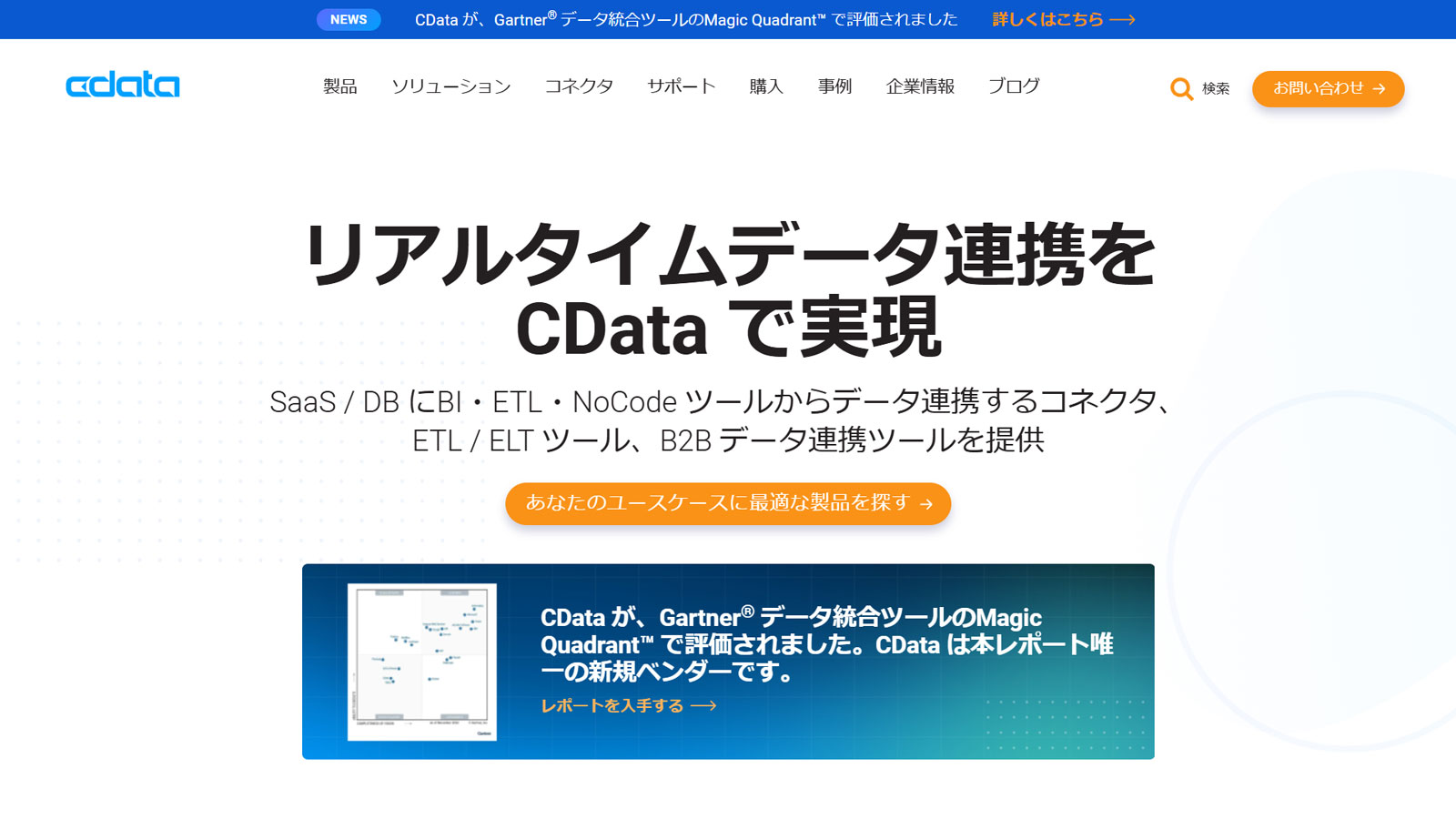The height and width of the screenshot is (819, 1456).
Task: Click the お問い合わせ button
Action: click(1328, 88)
